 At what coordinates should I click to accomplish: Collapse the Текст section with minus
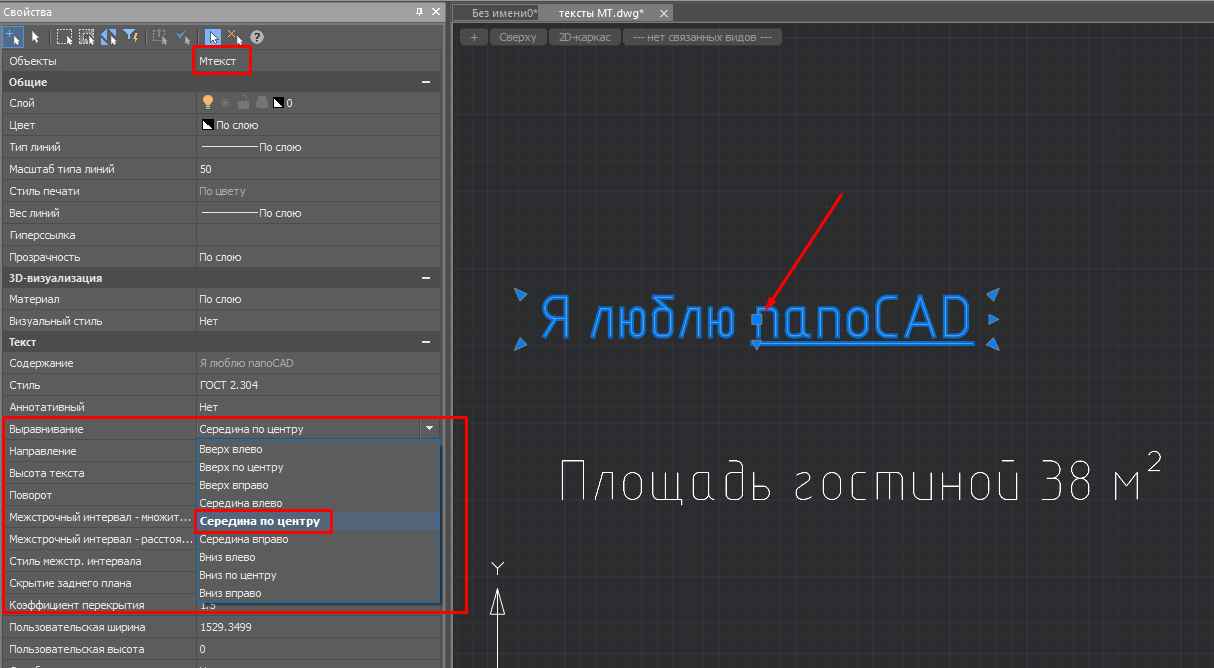[x=426, y=342]
